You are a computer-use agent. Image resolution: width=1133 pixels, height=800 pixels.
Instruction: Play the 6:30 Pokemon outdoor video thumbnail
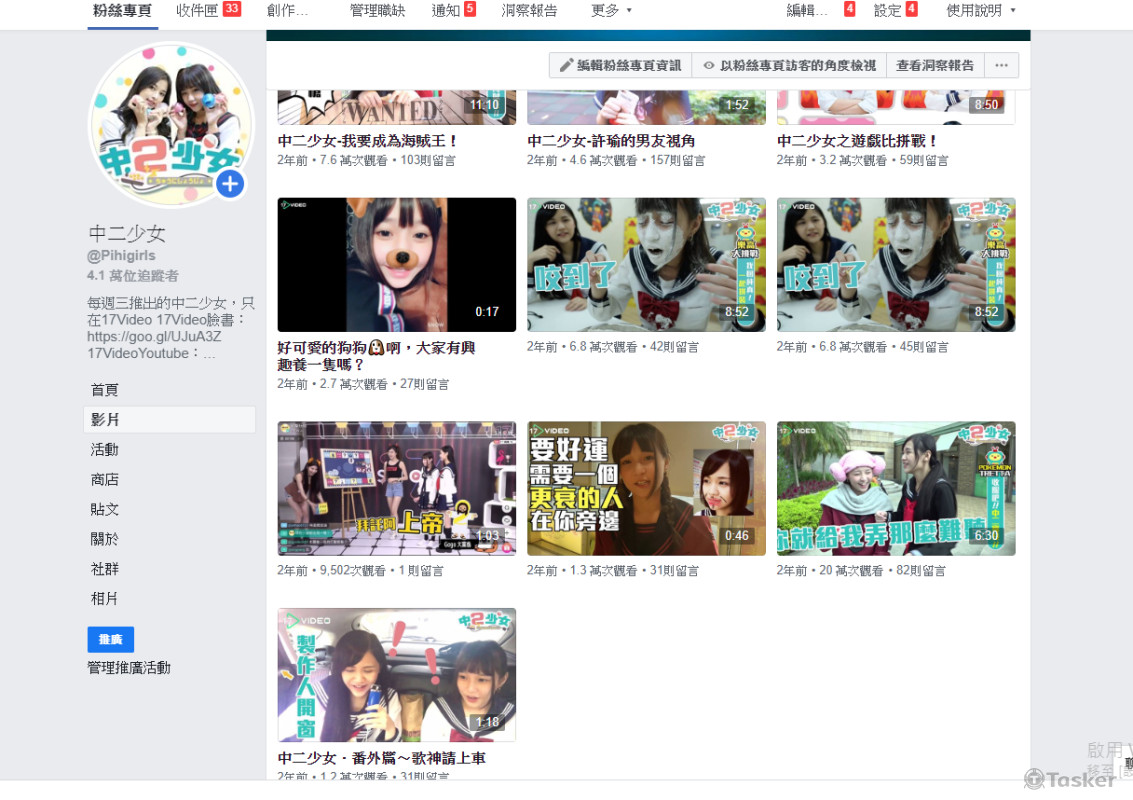click(x=895, y=488)
